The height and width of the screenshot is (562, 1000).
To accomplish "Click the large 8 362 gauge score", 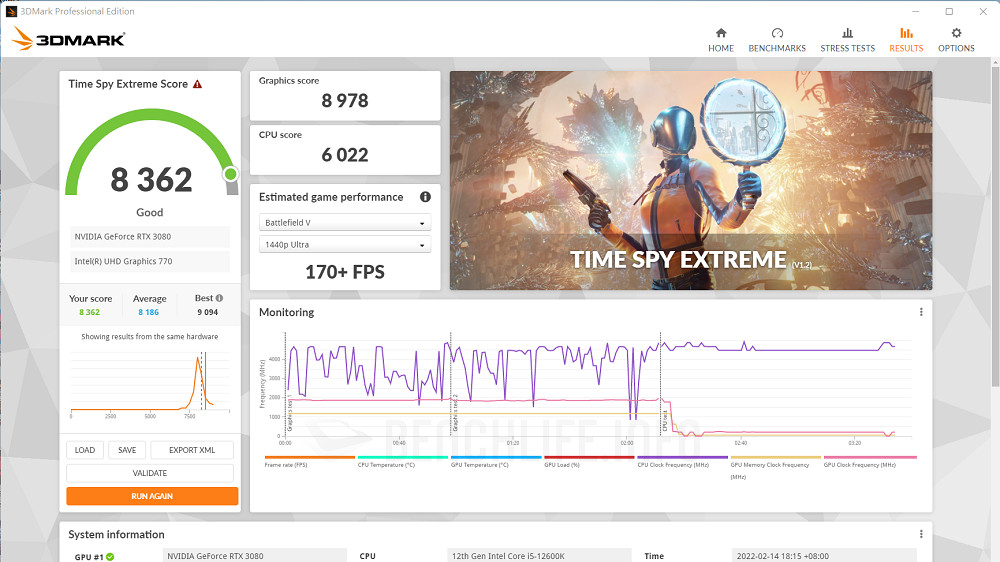I will coord(151,179).
